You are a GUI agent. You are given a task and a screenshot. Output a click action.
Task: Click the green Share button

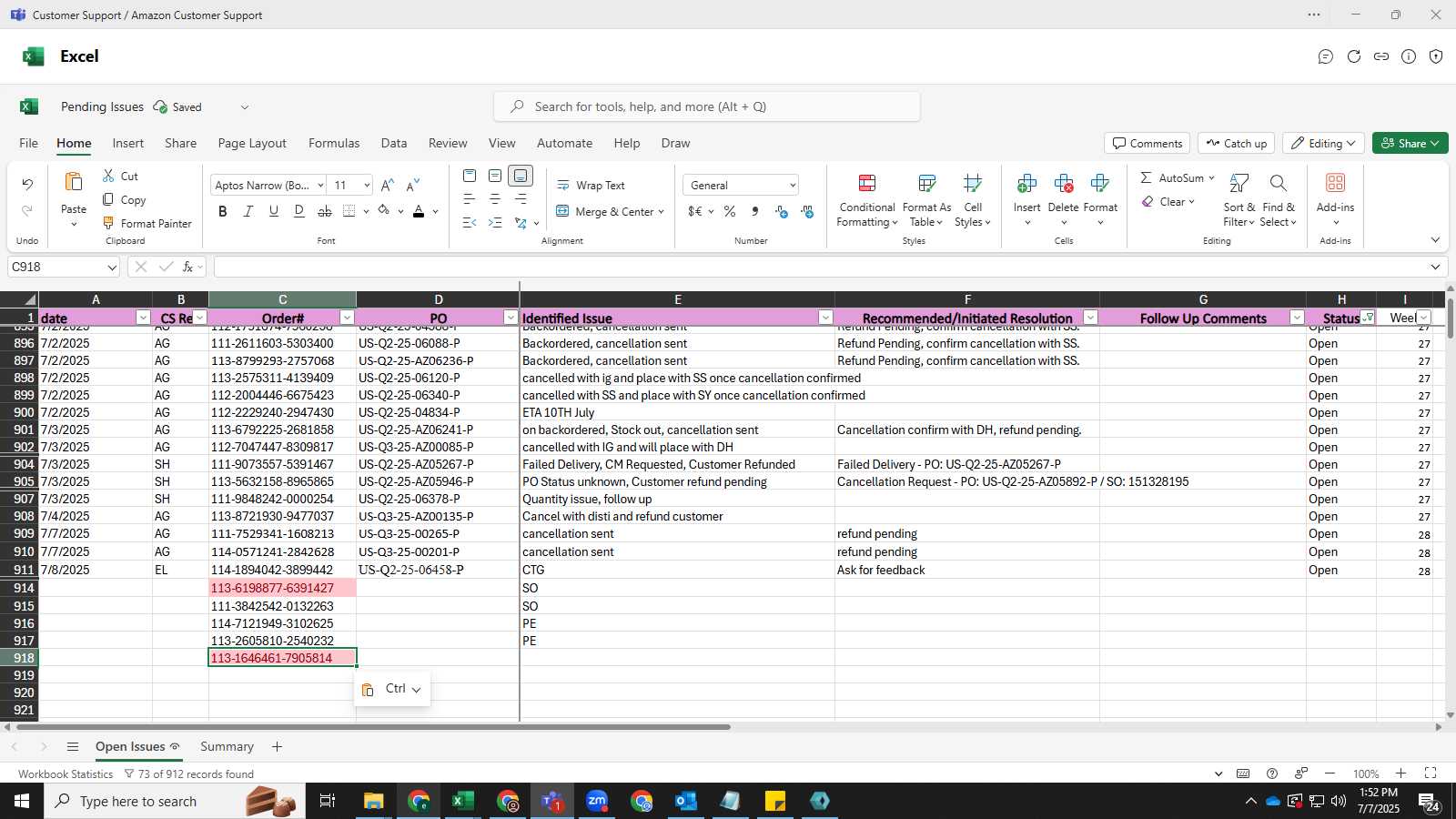[x=1410, y=143]
